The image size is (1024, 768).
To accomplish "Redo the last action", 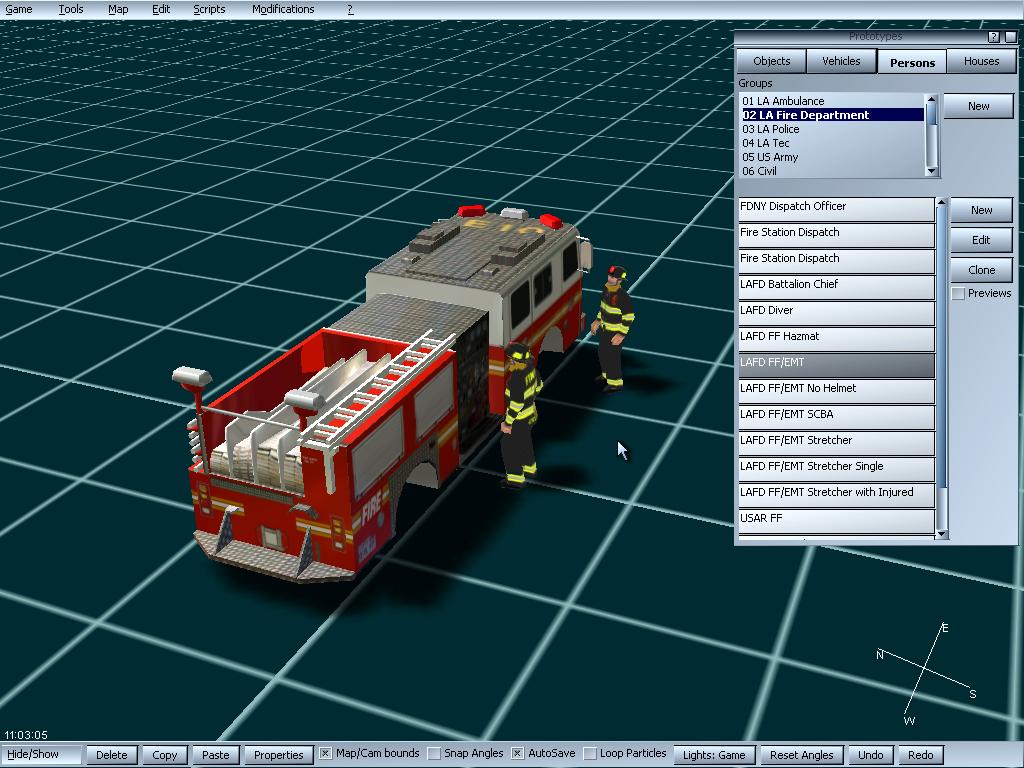I will click(x=920, y=755).
